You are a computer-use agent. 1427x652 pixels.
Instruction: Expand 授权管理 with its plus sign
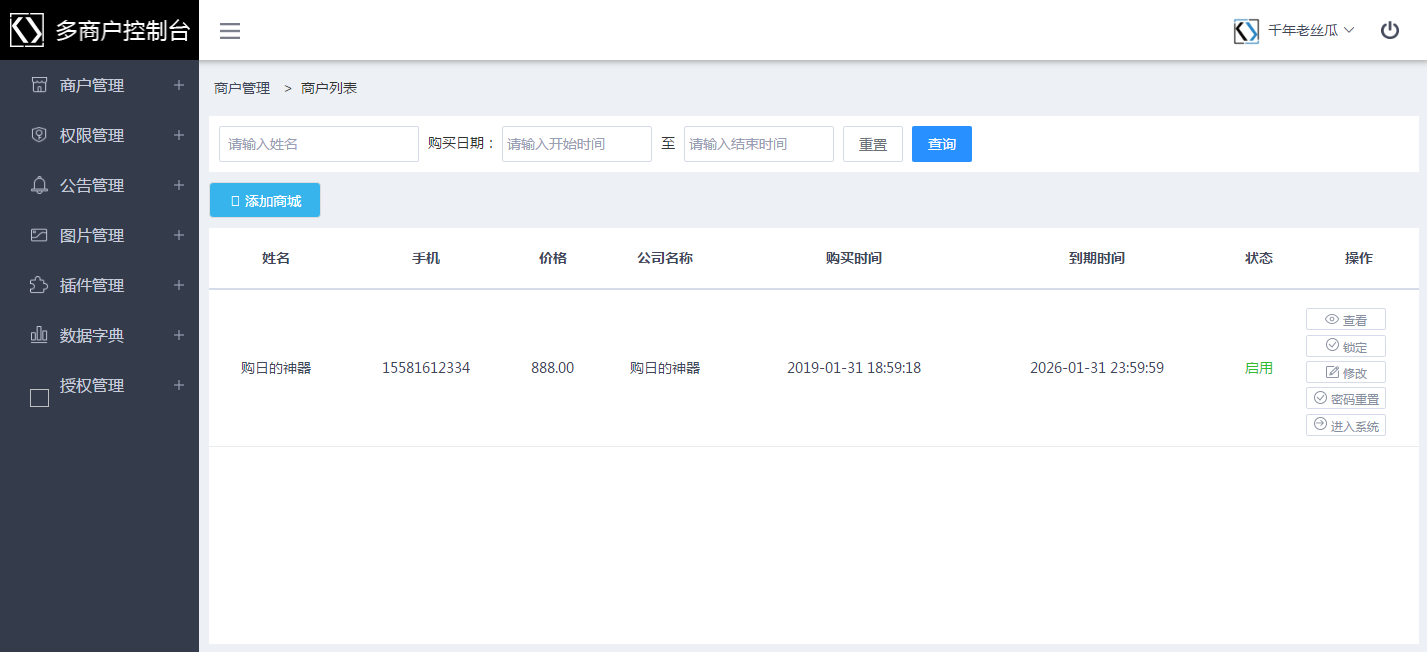pyautogui.click(x=179, y=385)
